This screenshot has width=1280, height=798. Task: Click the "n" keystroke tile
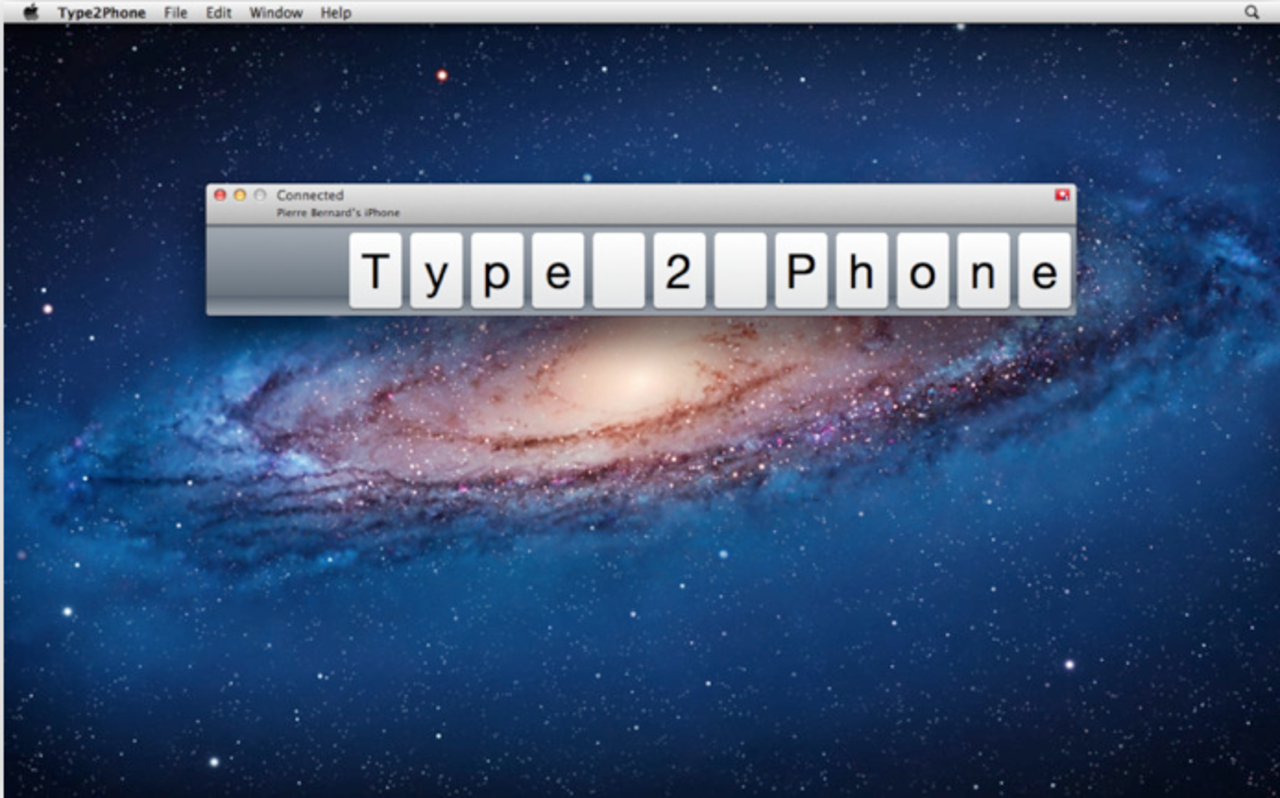pyautogui.click(x=982, y=270)
